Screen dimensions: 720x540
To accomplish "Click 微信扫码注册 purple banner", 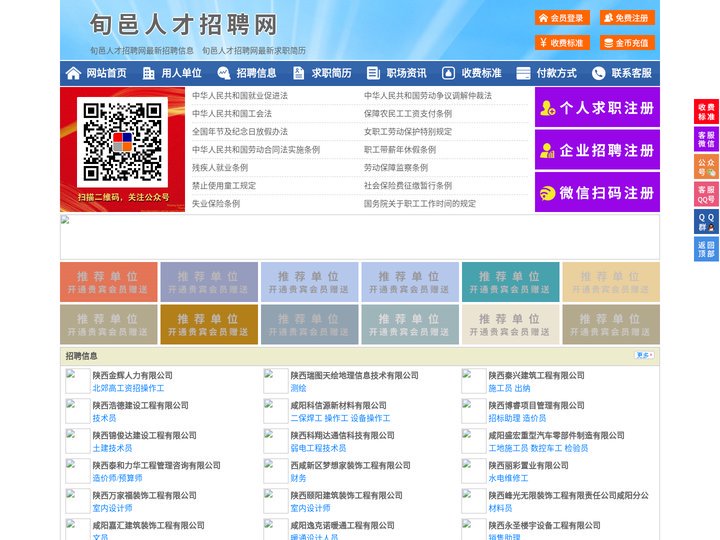I will pos(597,192).
